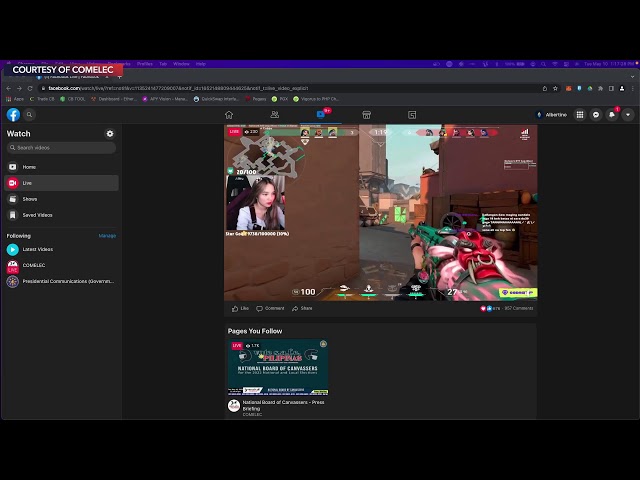This screenshot has height=480, width=640.
Task: Open Chrome three-dot menu
Action: coord(633,88)
